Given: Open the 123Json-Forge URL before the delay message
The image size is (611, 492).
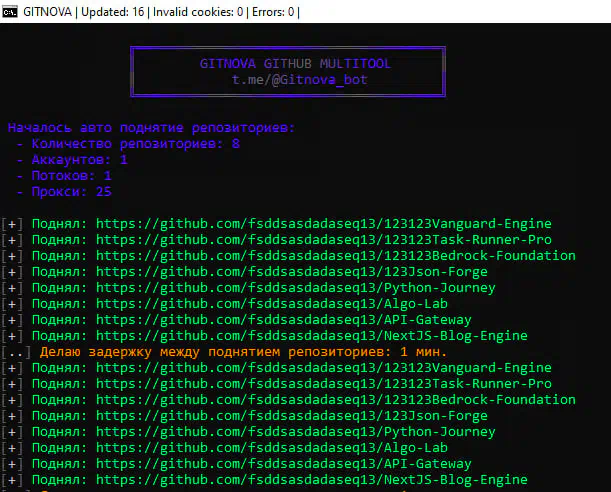Looking at the screenshot, I should [x=291, y=272].
